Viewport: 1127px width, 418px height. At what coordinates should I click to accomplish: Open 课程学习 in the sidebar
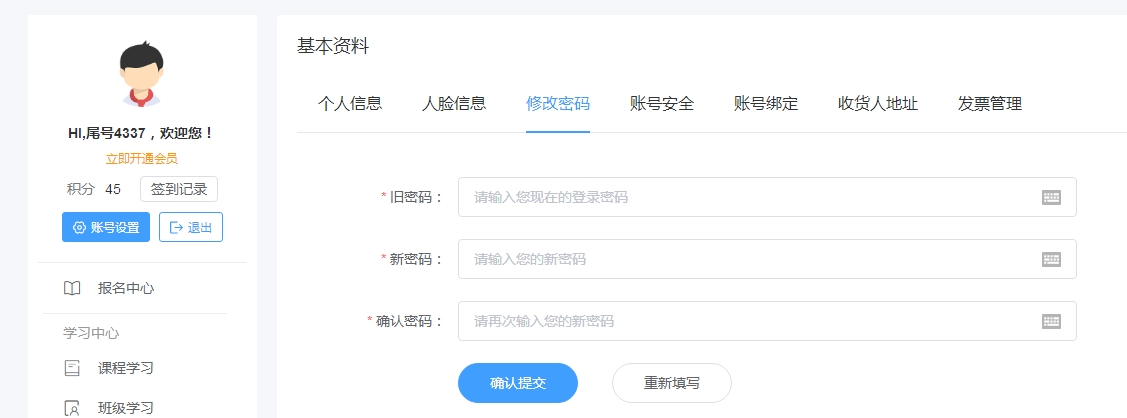[126, 368]
